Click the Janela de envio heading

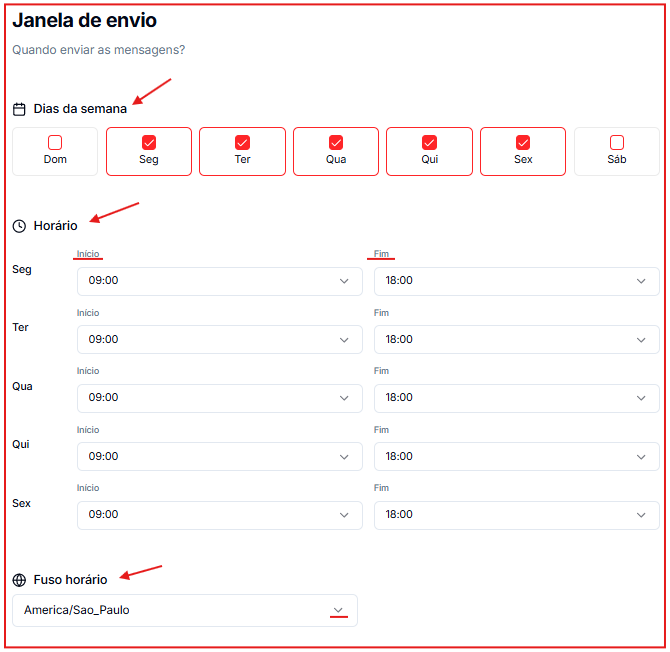point(85,21)
